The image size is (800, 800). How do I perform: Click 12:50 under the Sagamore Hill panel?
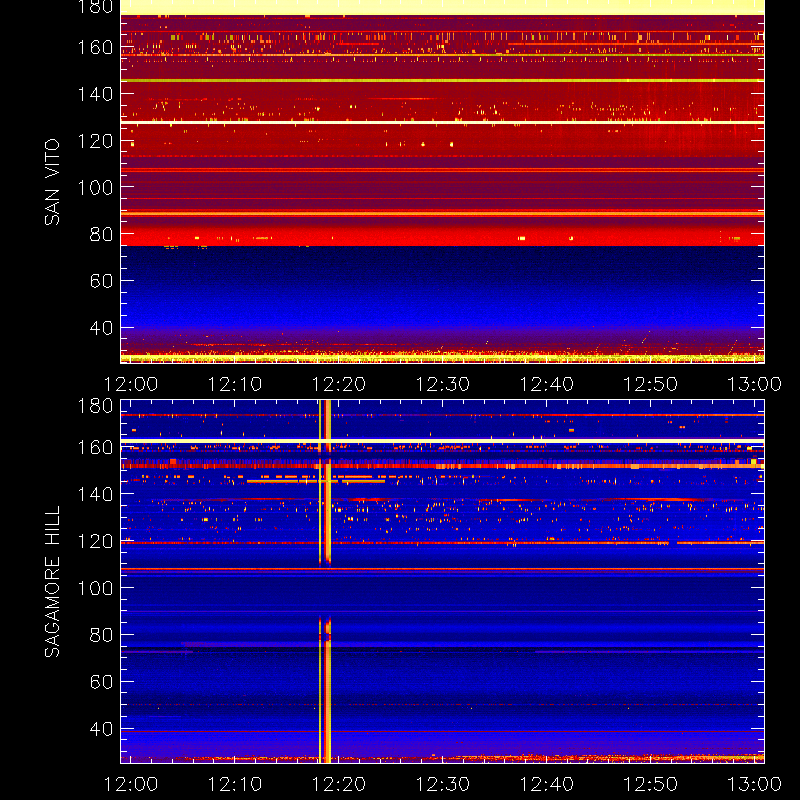(651, 784)
